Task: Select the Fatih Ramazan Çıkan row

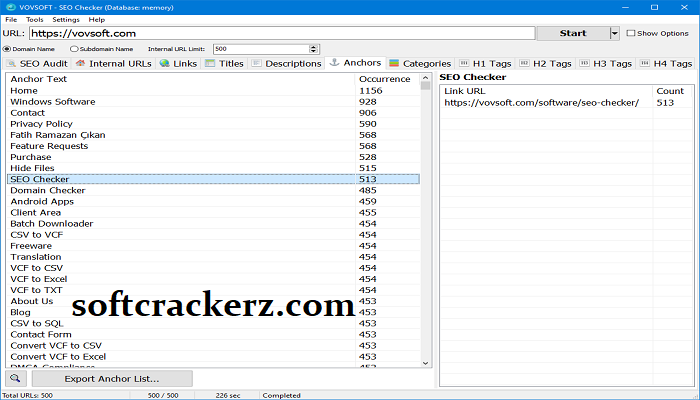Action: [213, 135]
